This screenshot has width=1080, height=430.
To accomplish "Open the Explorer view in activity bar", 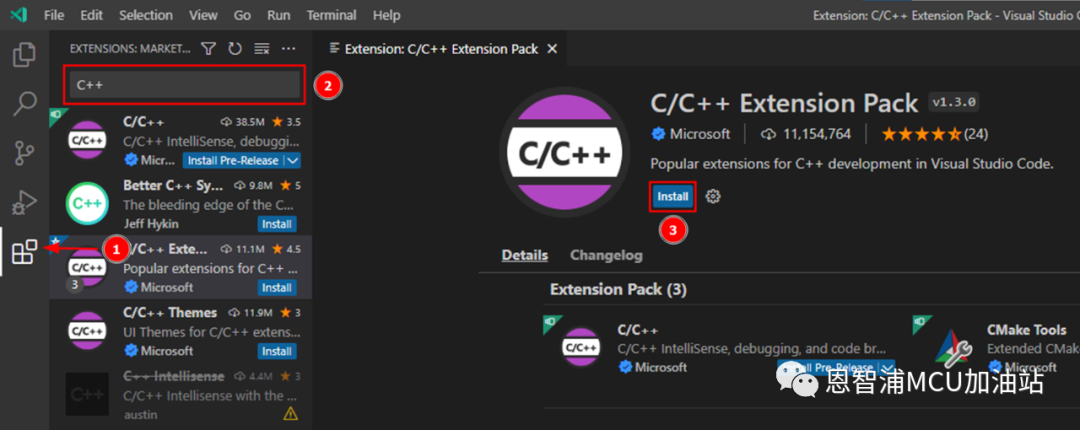I will 25,55.
